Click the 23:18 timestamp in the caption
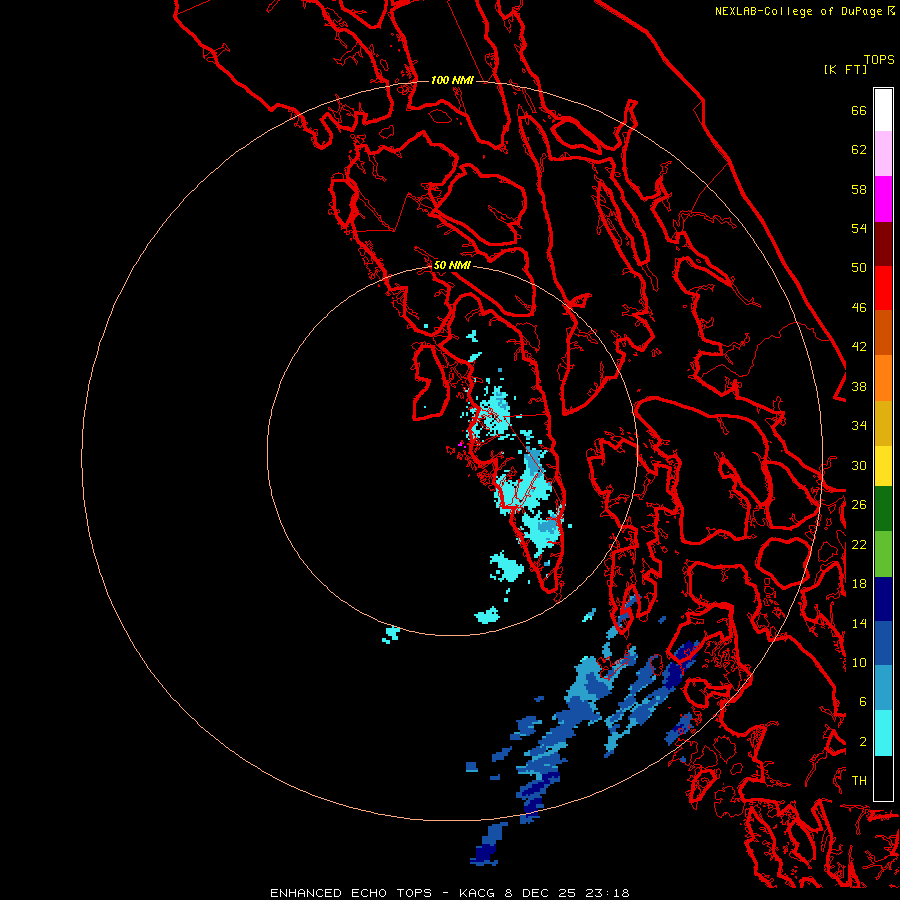 click(x=607, y=893)
